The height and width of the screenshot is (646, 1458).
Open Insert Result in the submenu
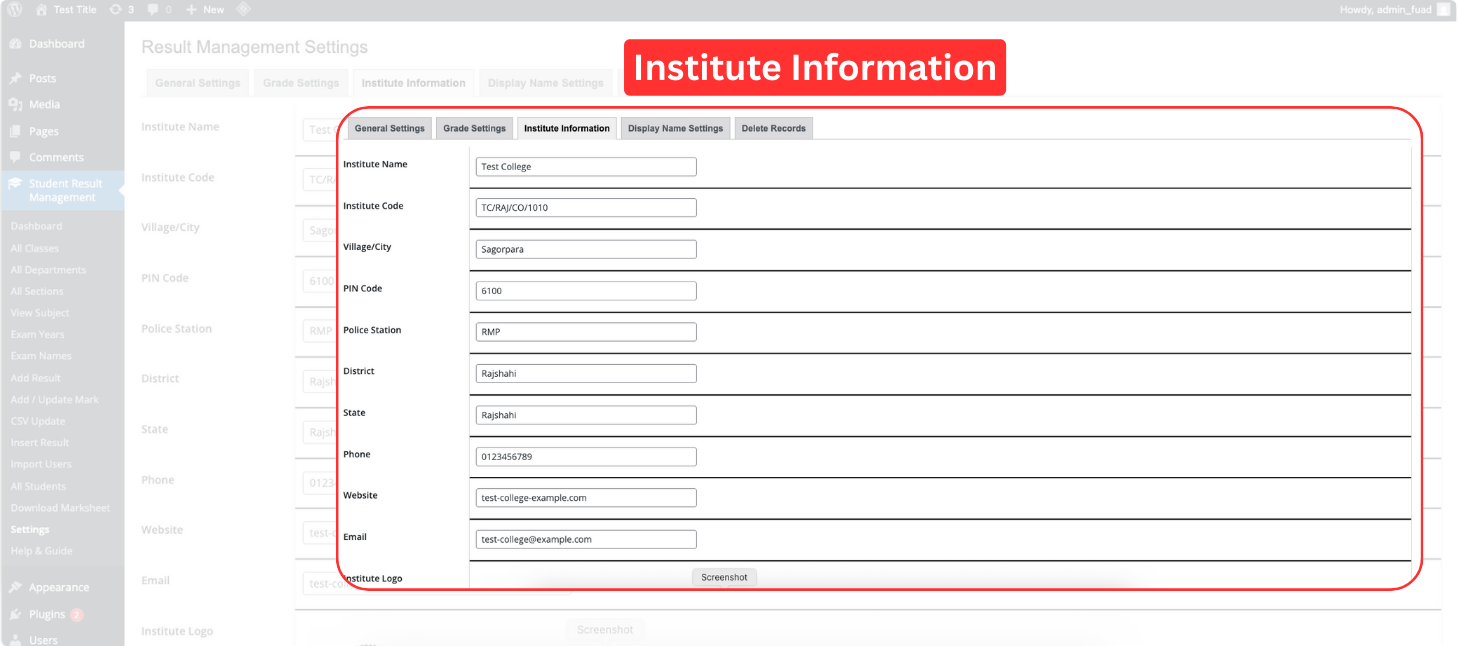point(40,442)
